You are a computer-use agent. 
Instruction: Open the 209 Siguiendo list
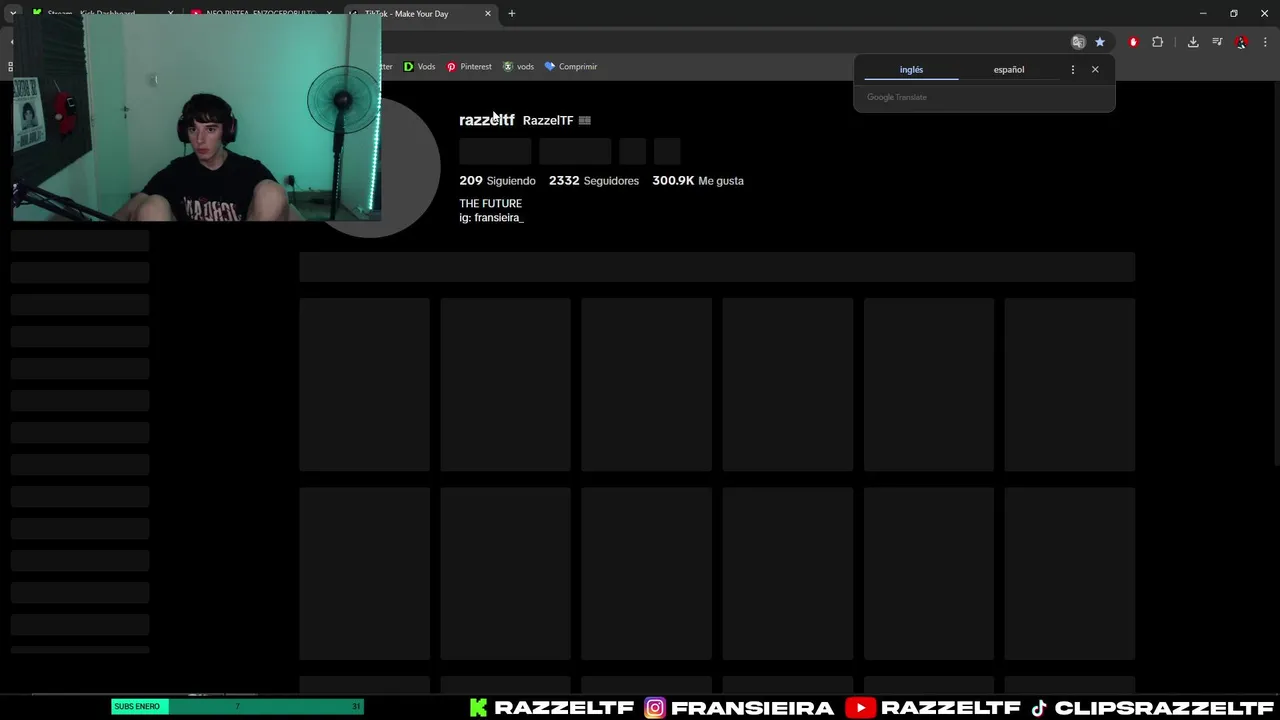(x=497, y=181)
